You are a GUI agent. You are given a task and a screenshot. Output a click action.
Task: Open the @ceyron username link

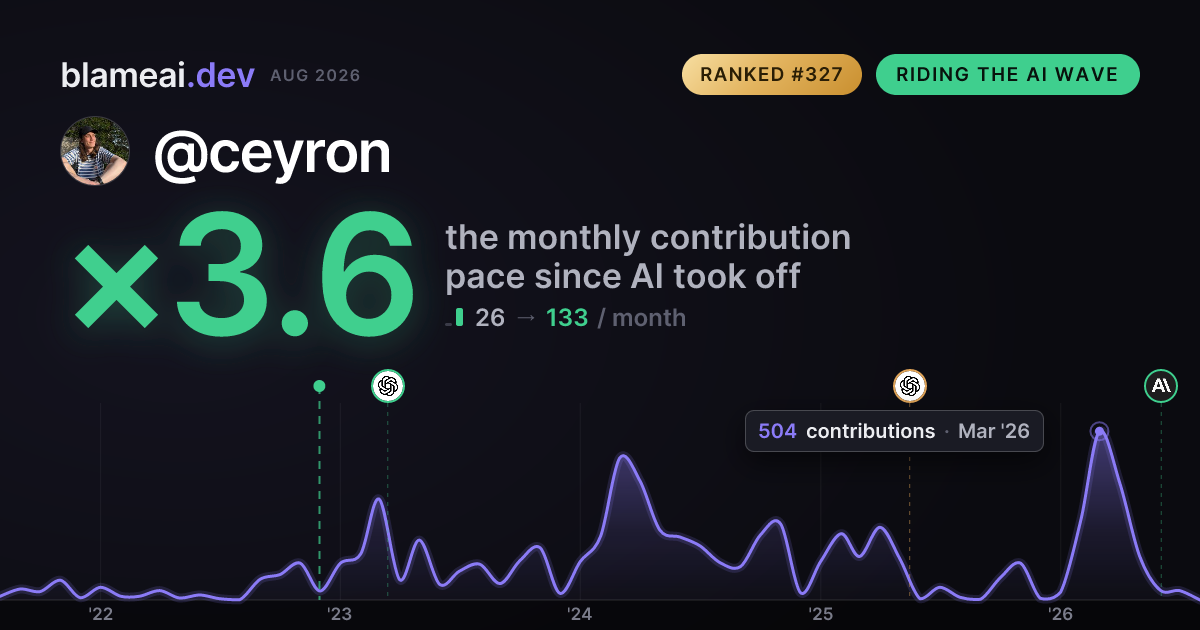271,152
